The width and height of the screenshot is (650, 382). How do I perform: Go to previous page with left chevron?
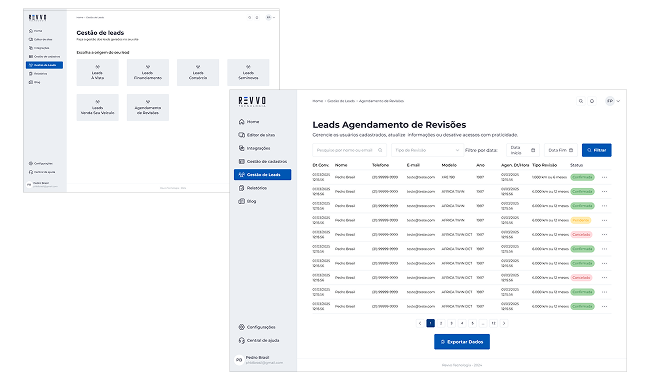click(420, 323)
